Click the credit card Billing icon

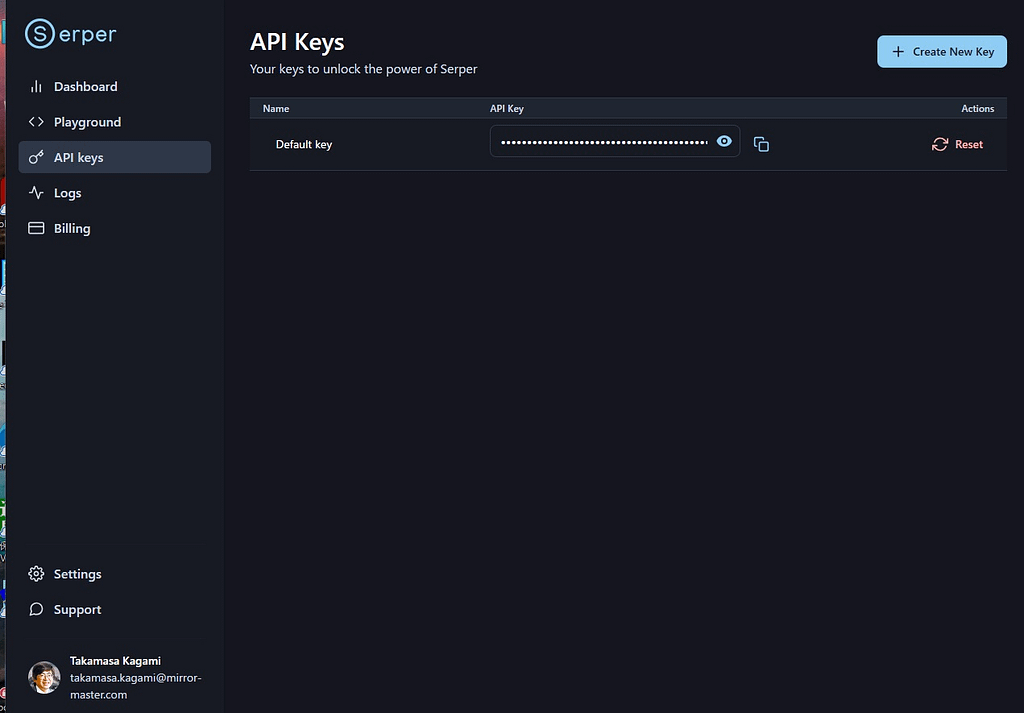pyautogui.click(x=36, y=229)
